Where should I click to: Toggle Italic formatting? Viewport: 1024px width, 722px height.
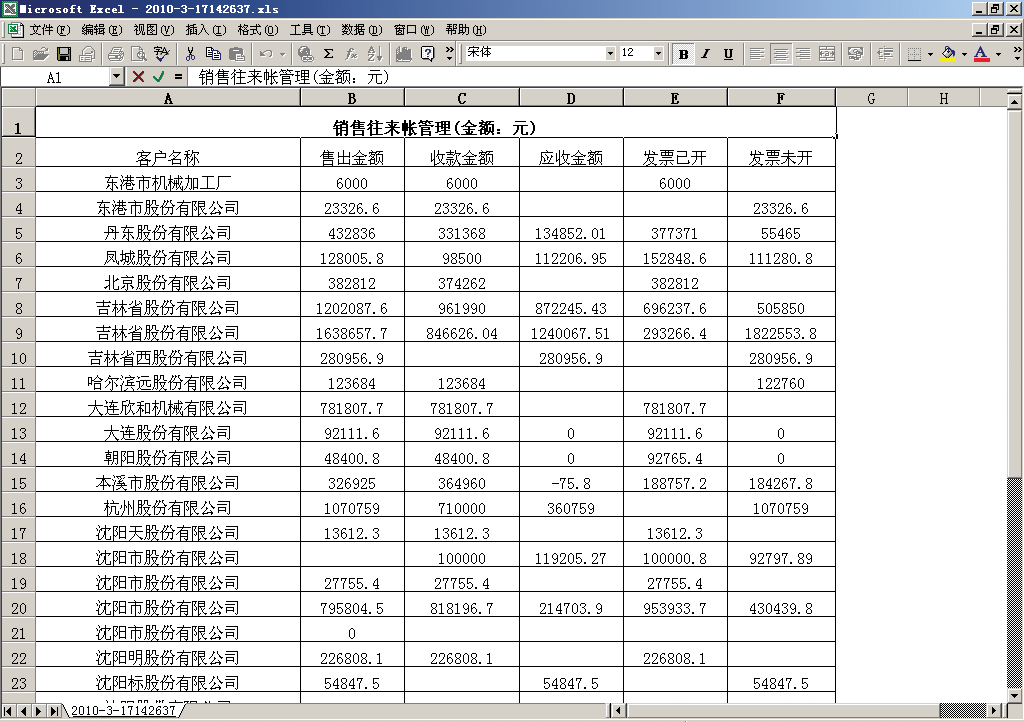[705, 54]
